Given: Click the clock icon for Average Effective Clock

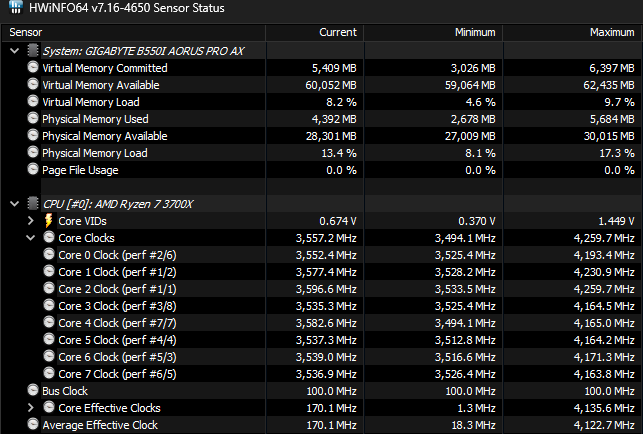Looking at the screenshot, I should [33, 424].
